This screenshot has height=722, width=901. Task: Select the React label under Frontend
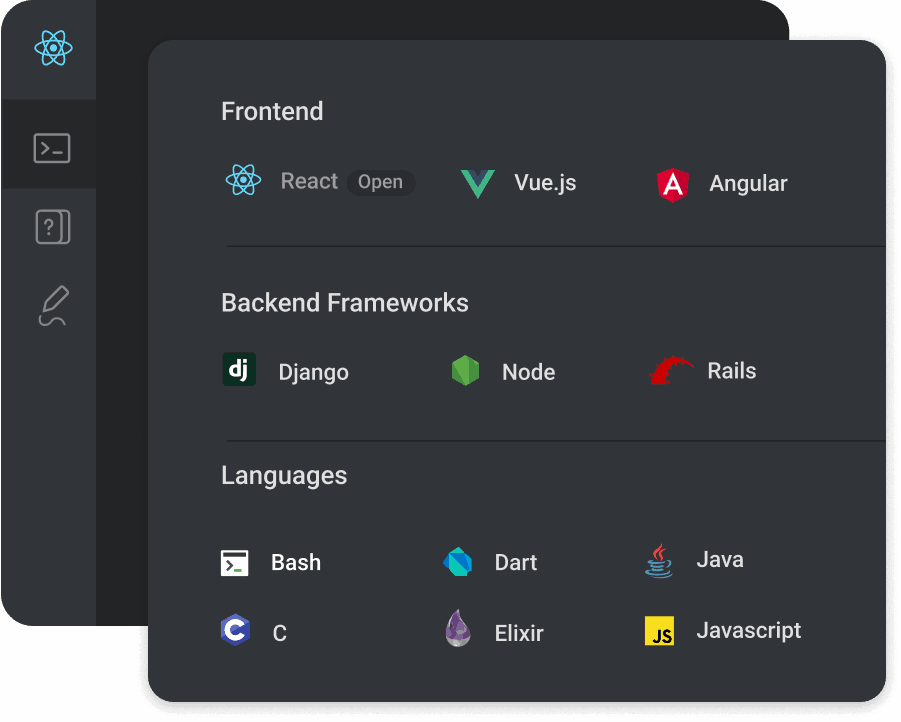(309, 181)
